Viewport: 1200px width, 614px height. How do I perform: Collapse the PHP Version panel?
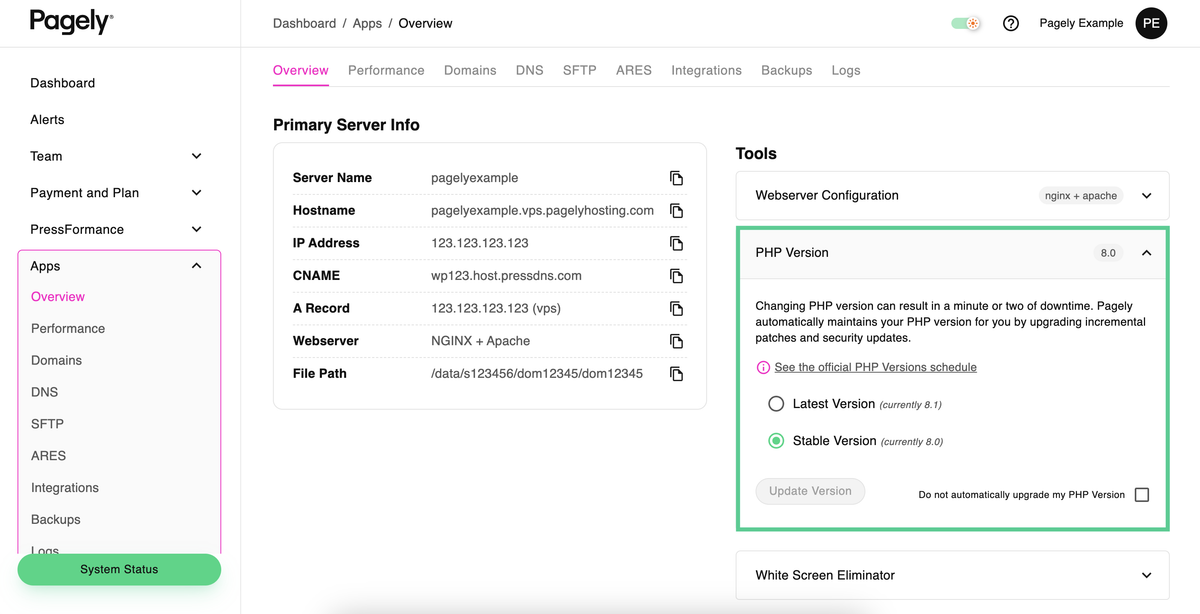[x=1147, y=253]
